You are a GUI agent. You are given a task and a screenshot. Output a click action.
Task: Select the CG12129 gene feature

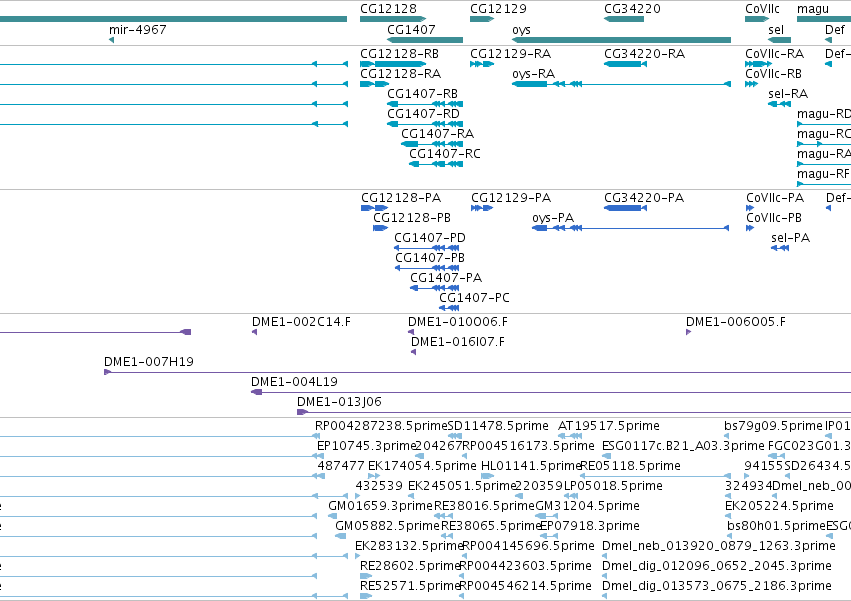[482, 19]
